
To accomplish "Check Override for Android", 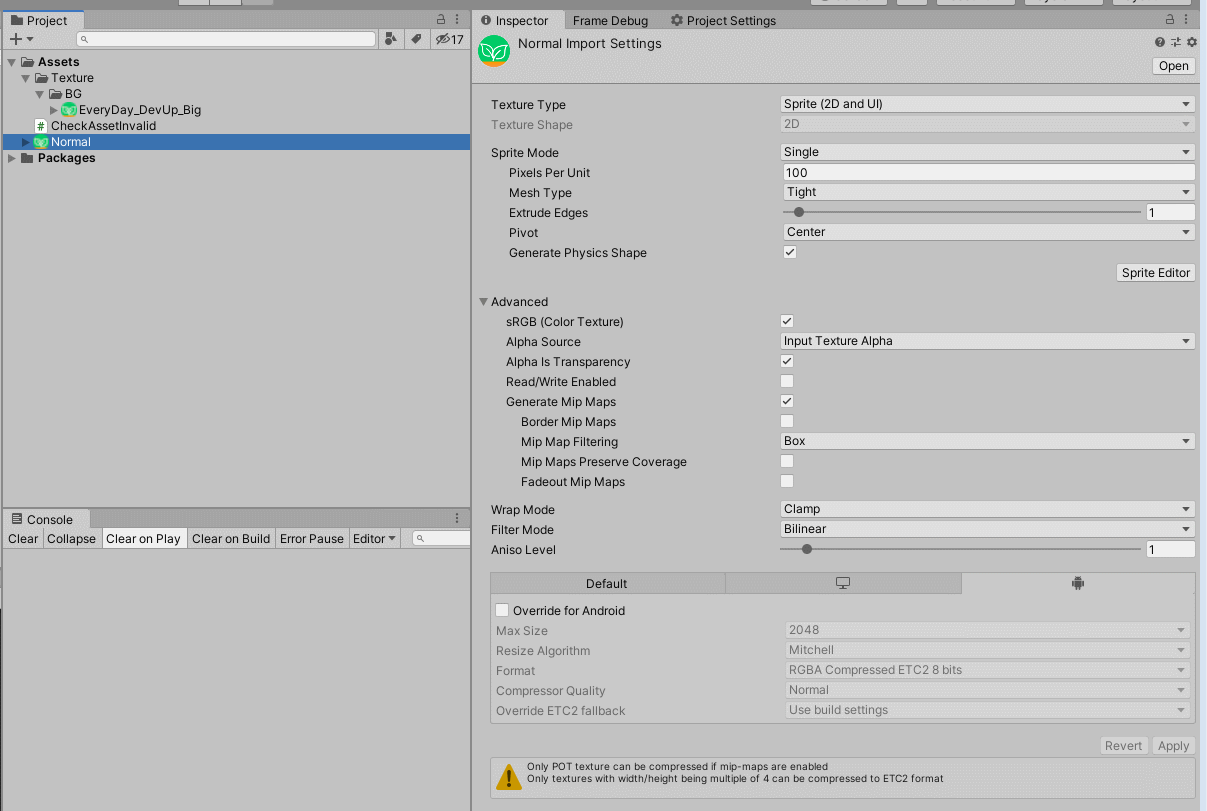I will tap(502, 610).
